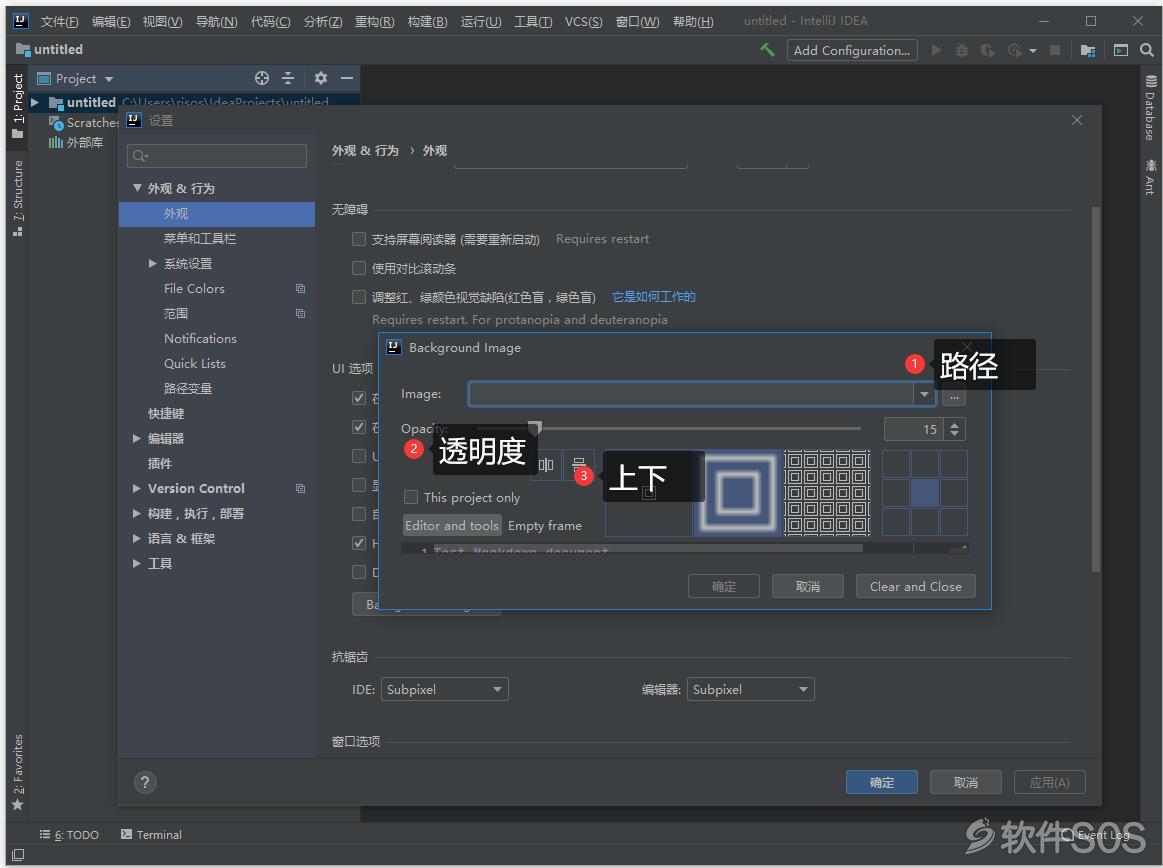Screen dimensions: 1163x868
Task: Select the Editor and tools toggle
Action: click(x=452, y=525)
